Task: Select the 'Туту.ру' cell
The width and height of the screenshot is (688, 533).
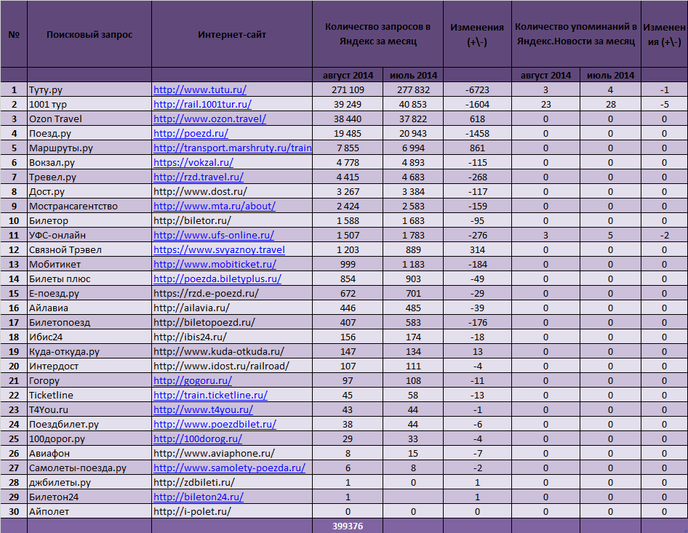Action: pyautogui.click(x=90, y=89)
